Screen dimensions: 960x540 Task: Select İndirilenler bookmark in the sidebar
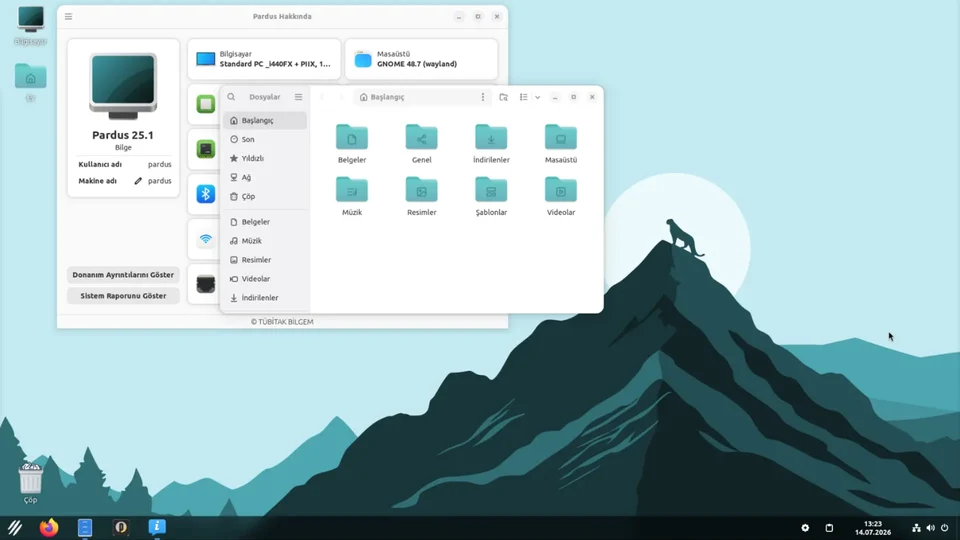(265, 298)
